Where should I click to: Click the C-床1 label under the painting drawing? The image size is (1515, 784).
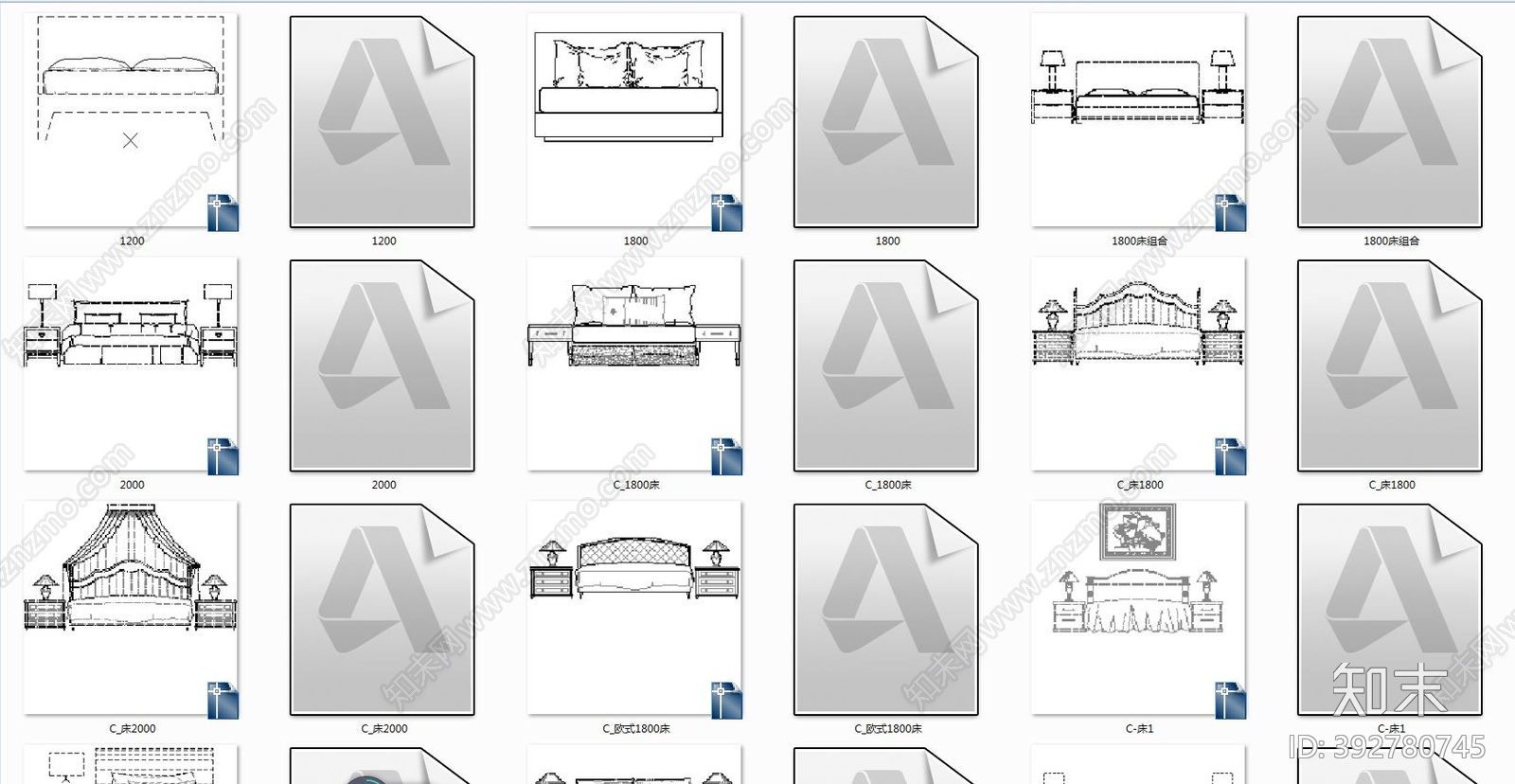coord(1139,728)
